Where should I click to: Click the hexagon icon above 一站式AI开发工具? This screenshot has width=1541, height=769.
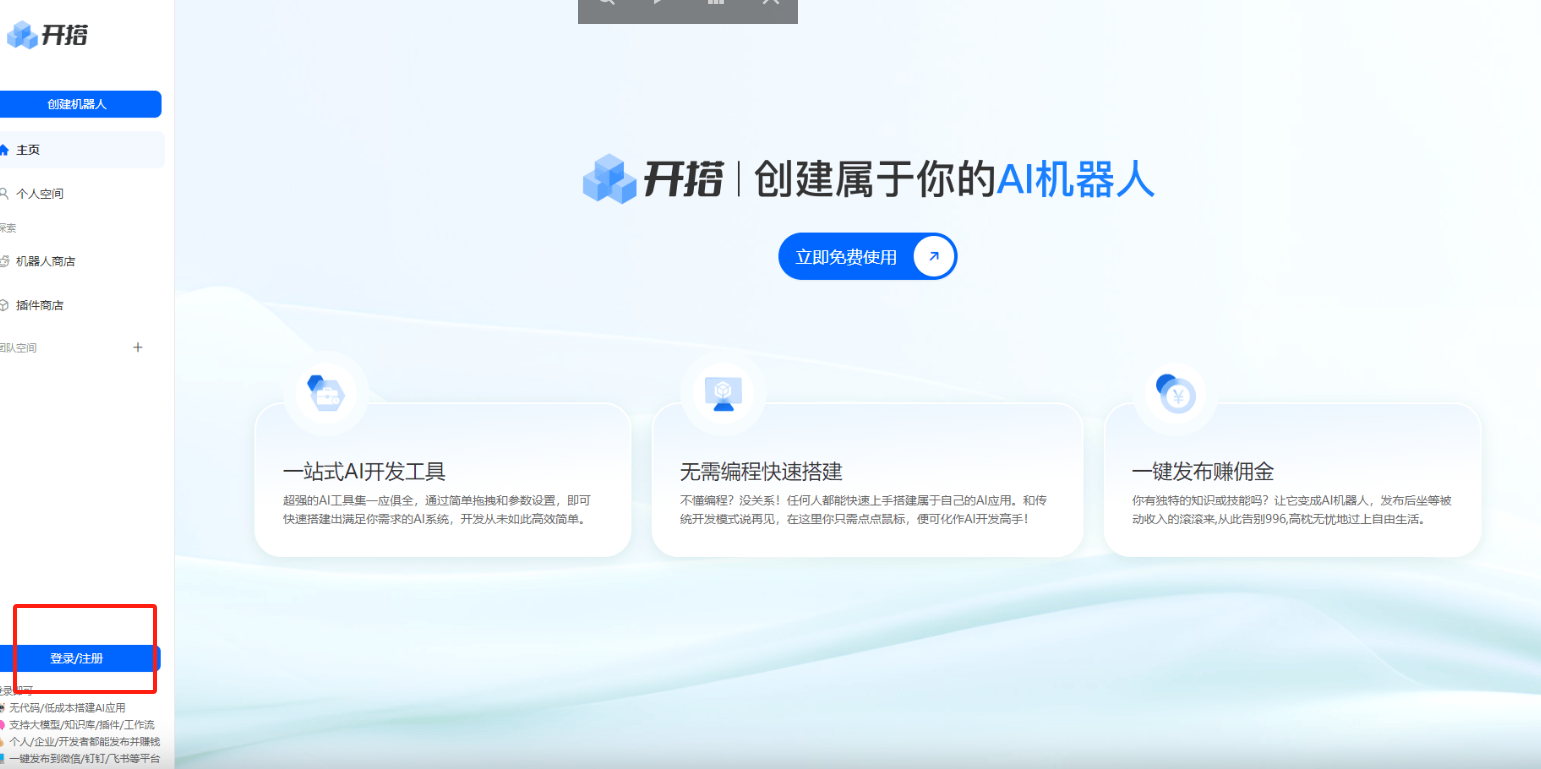click(x=327, y=393)
